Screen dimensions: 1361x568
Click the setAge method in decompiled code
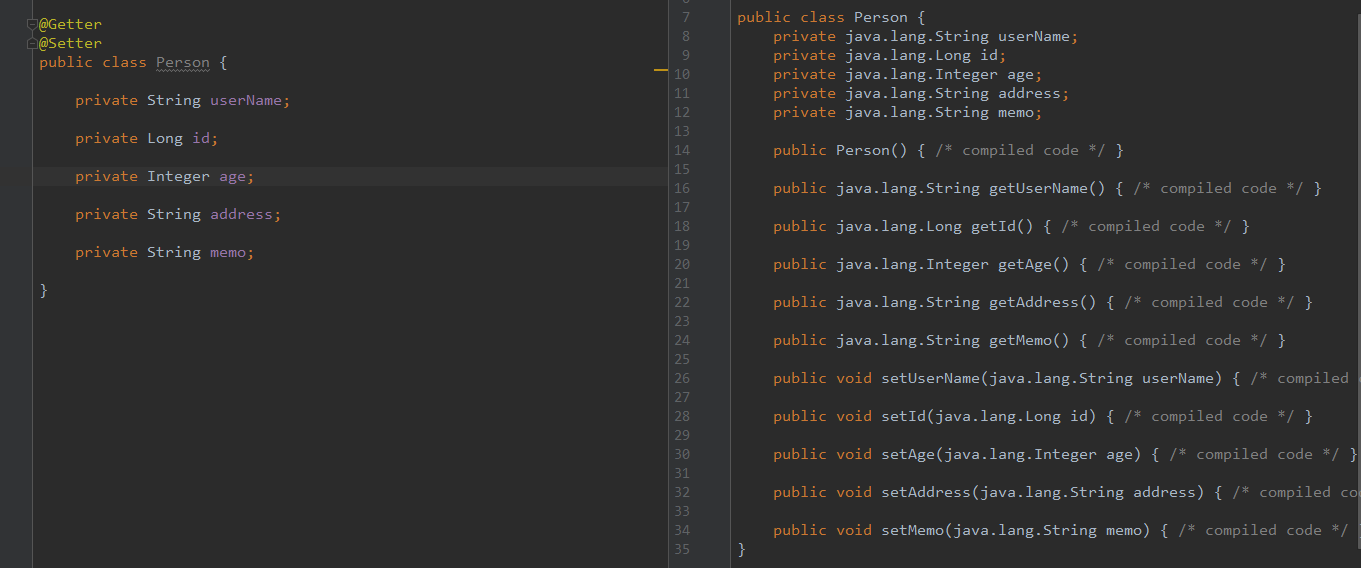[x=907, y=454]
